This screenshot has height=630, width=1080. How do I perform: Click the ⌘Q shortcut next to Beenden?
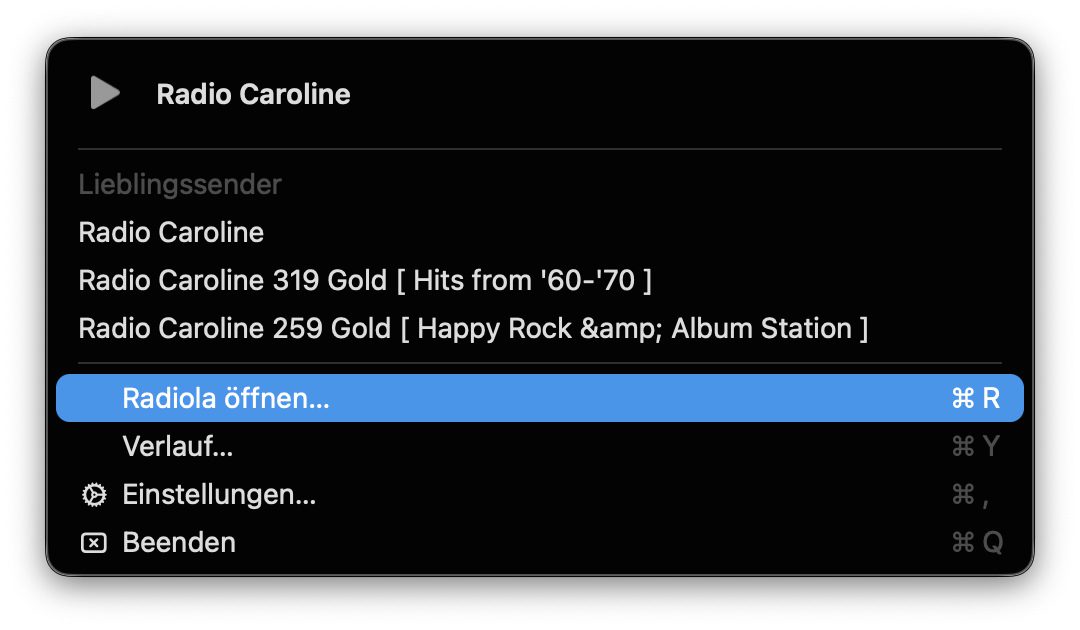pos(976,543)
